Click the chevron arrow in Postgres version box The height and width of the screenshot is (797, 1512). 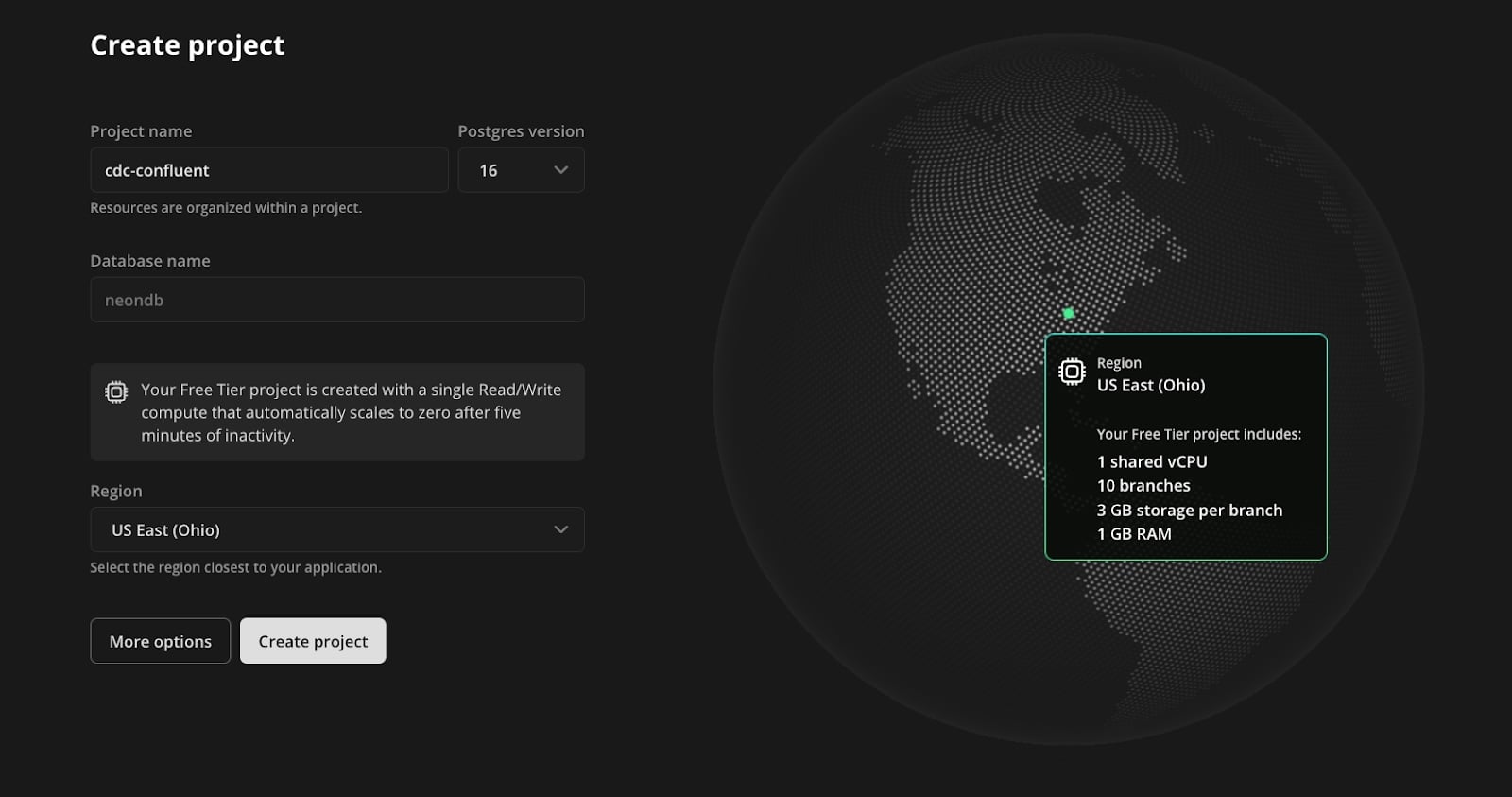(560, 170)
